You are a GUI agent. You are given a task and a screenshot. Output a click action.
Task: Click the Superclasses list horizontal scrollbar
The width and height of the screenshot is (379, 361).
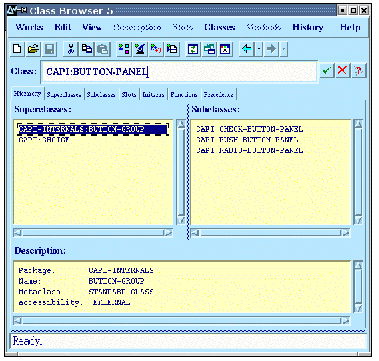[x=93, y=233]
